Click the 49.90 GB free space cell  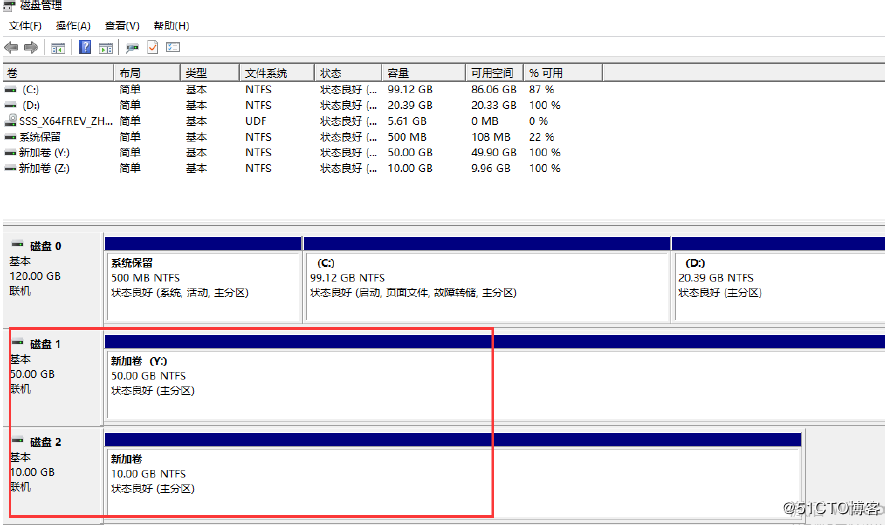click(493, 153)
